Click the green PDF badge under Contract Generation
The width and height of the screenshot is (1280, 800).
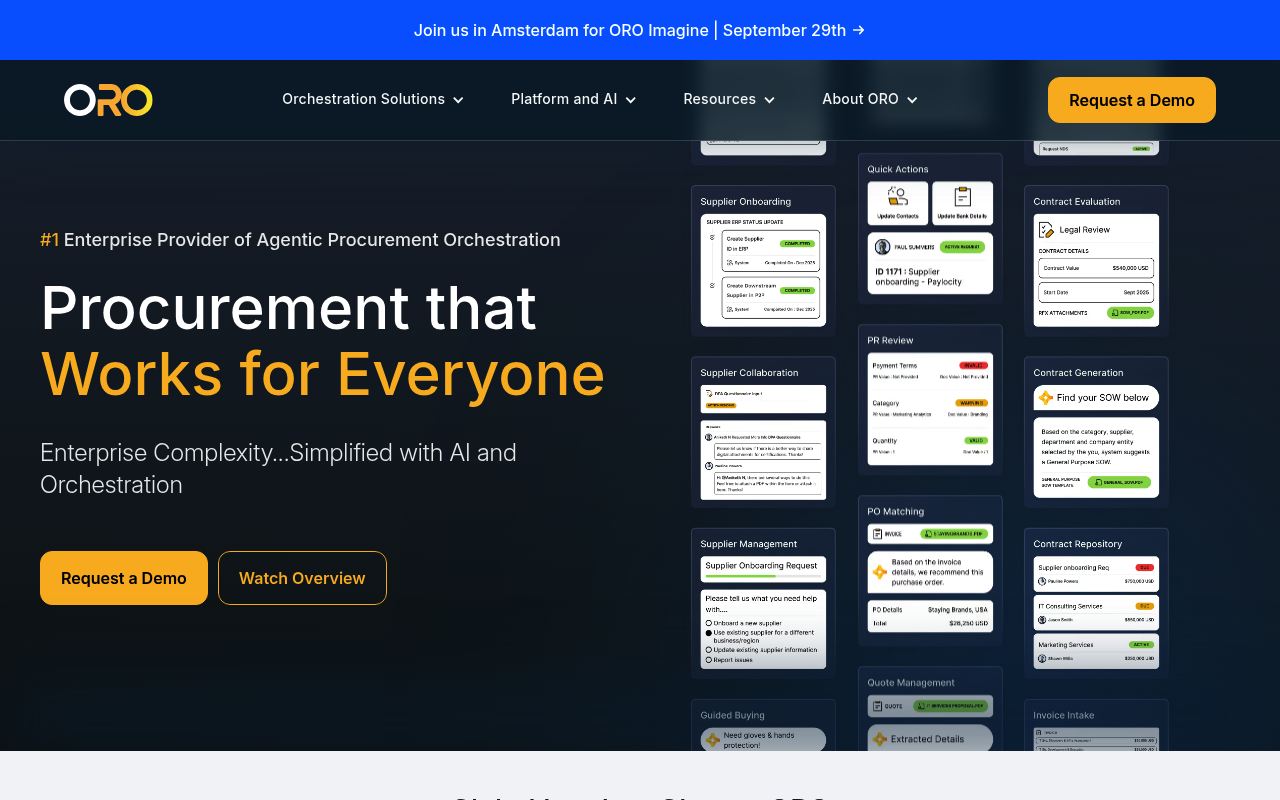coord(1119,482)
